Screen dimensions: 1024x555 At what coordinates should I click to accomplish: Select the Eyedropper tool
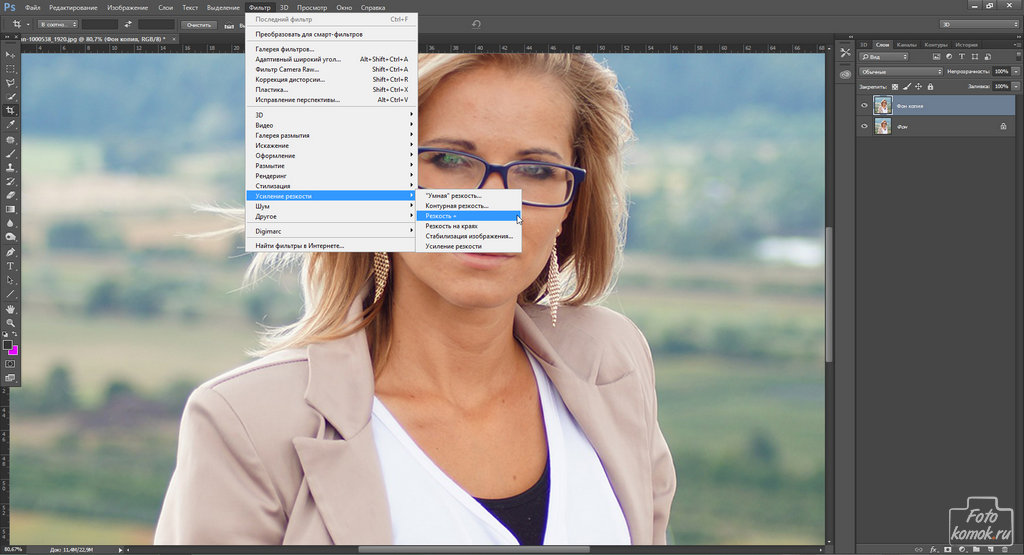click(10, 124)
